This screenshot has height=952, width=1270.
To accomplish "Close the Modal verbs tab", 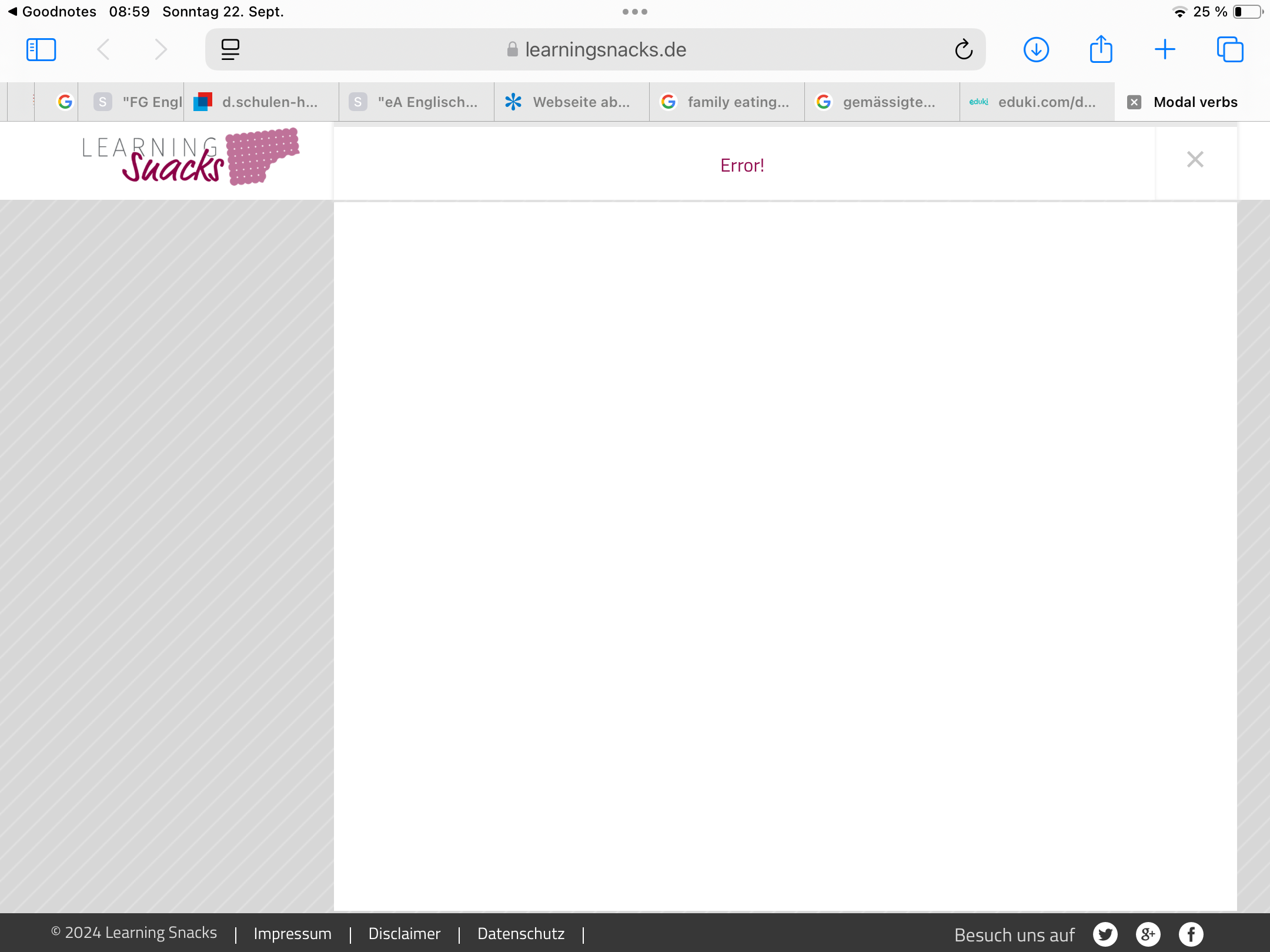I will 1134,102.
